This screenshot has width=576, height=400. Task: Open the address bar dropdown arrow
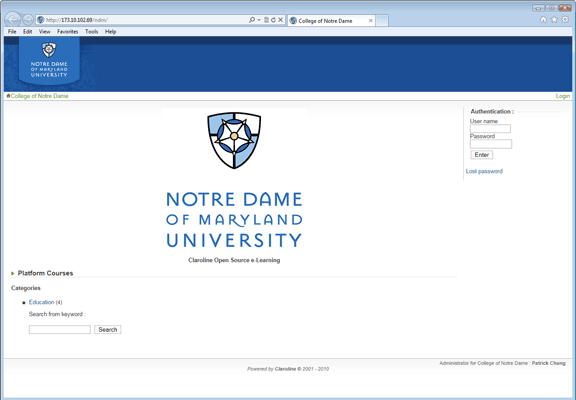pyautogui.click(x=259, y=20)
